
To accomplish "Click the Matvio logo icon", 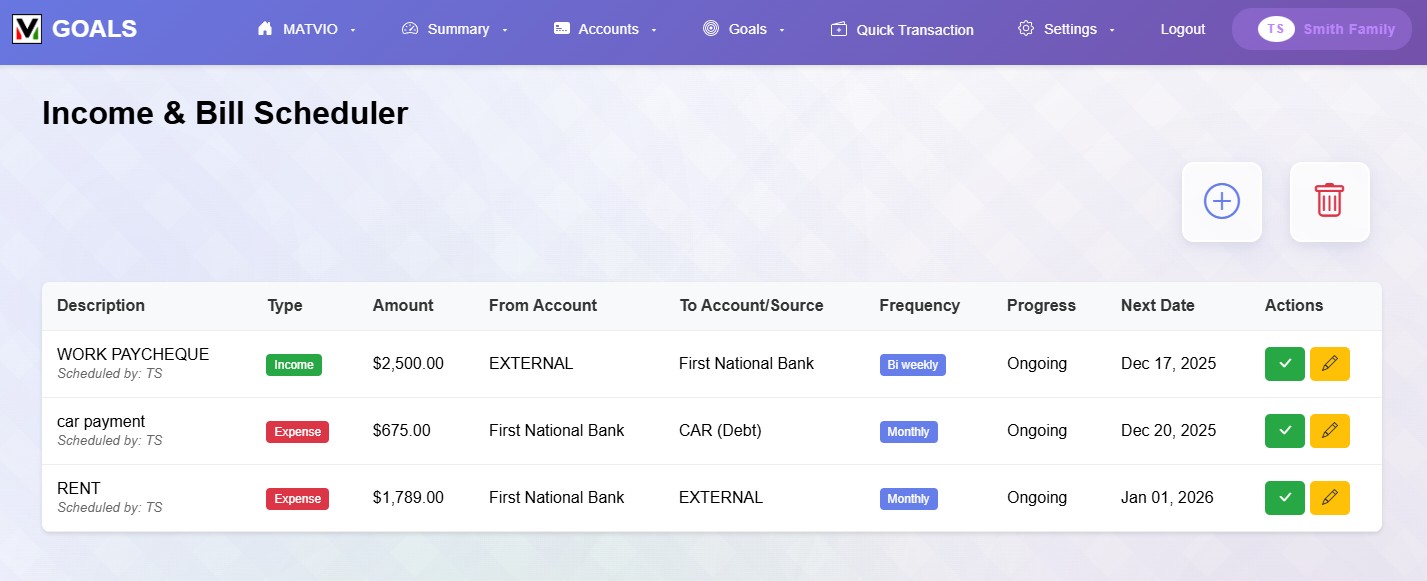I will tap(27, 29).
